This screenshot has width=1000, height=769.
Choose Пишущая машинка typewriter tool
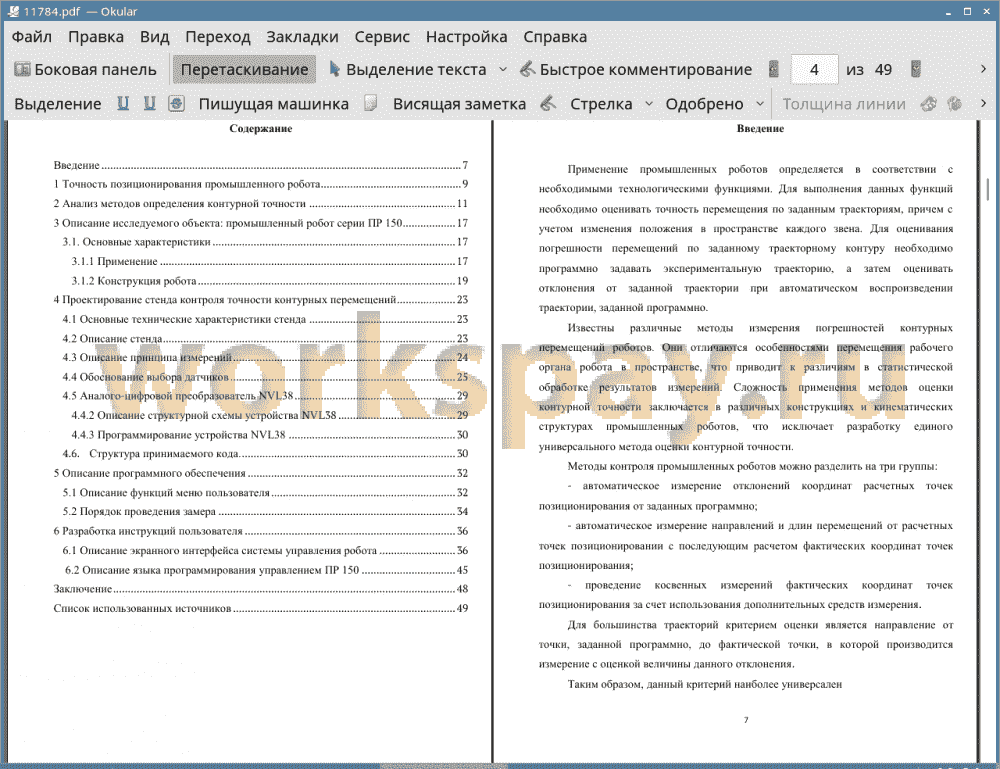click(x=274, y=104)
